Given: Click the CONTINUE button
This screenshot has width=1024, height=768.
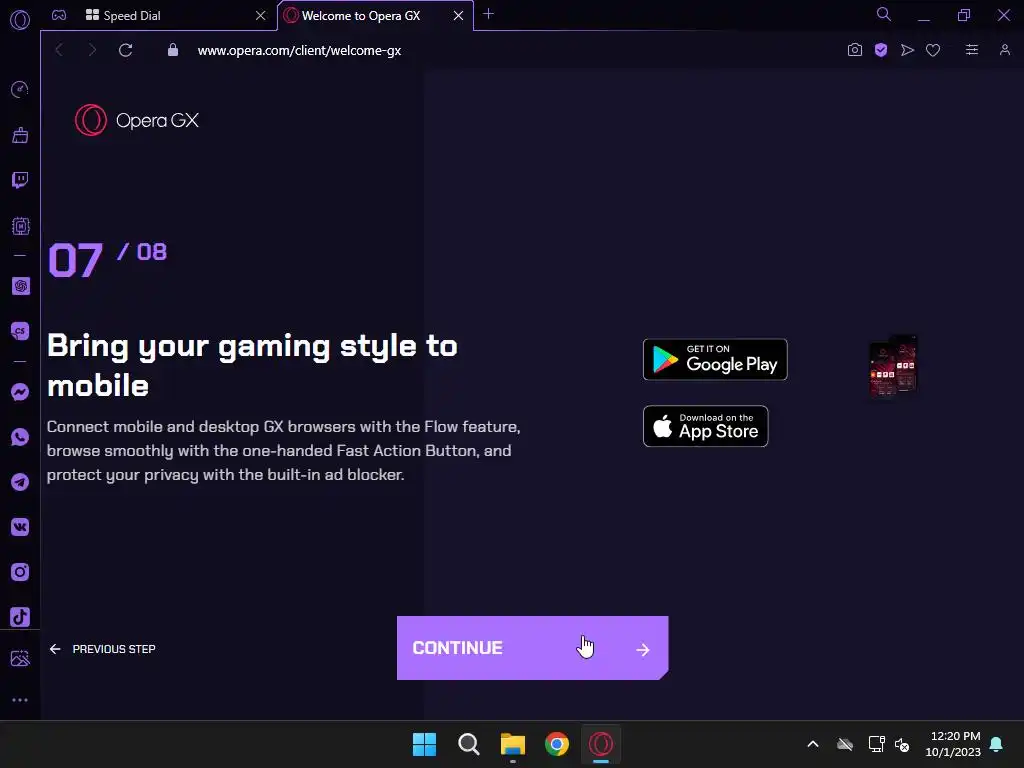Looking at the screenshot, I should (x=532, y=648).
